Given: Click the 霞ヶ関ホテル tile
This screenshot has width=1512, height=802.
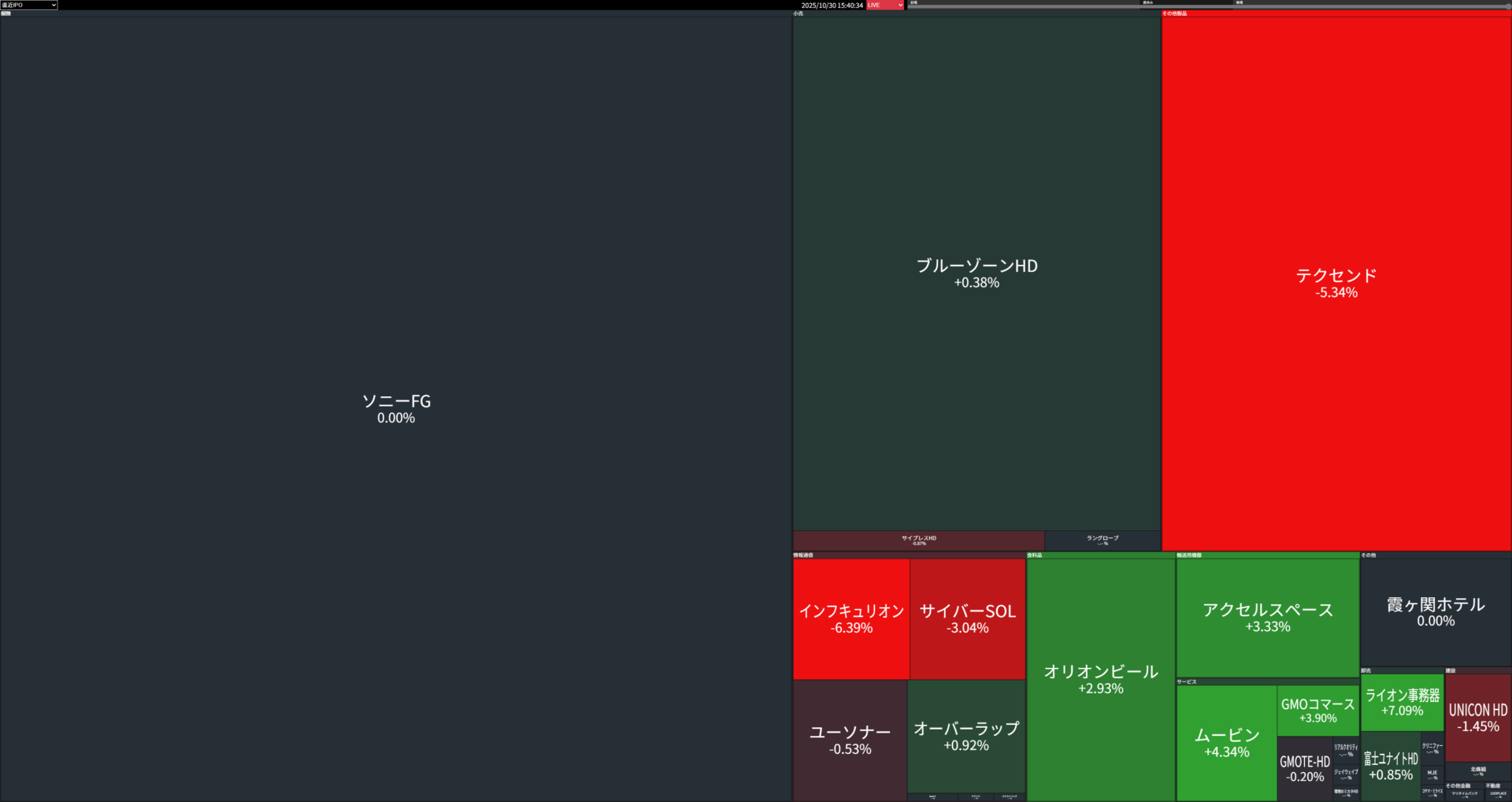Looking at the screenshot, I should tap(1436, 611).
